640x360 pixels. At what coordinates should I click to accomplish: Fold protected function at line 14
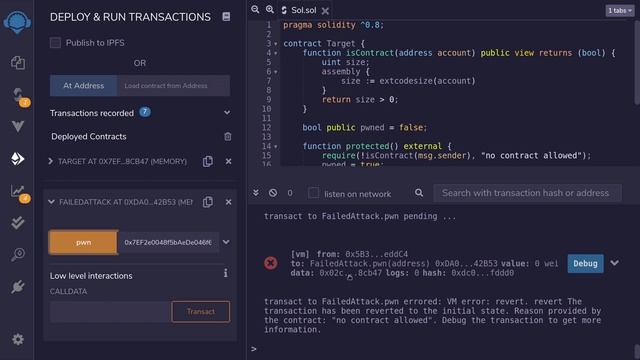point(276,146)
